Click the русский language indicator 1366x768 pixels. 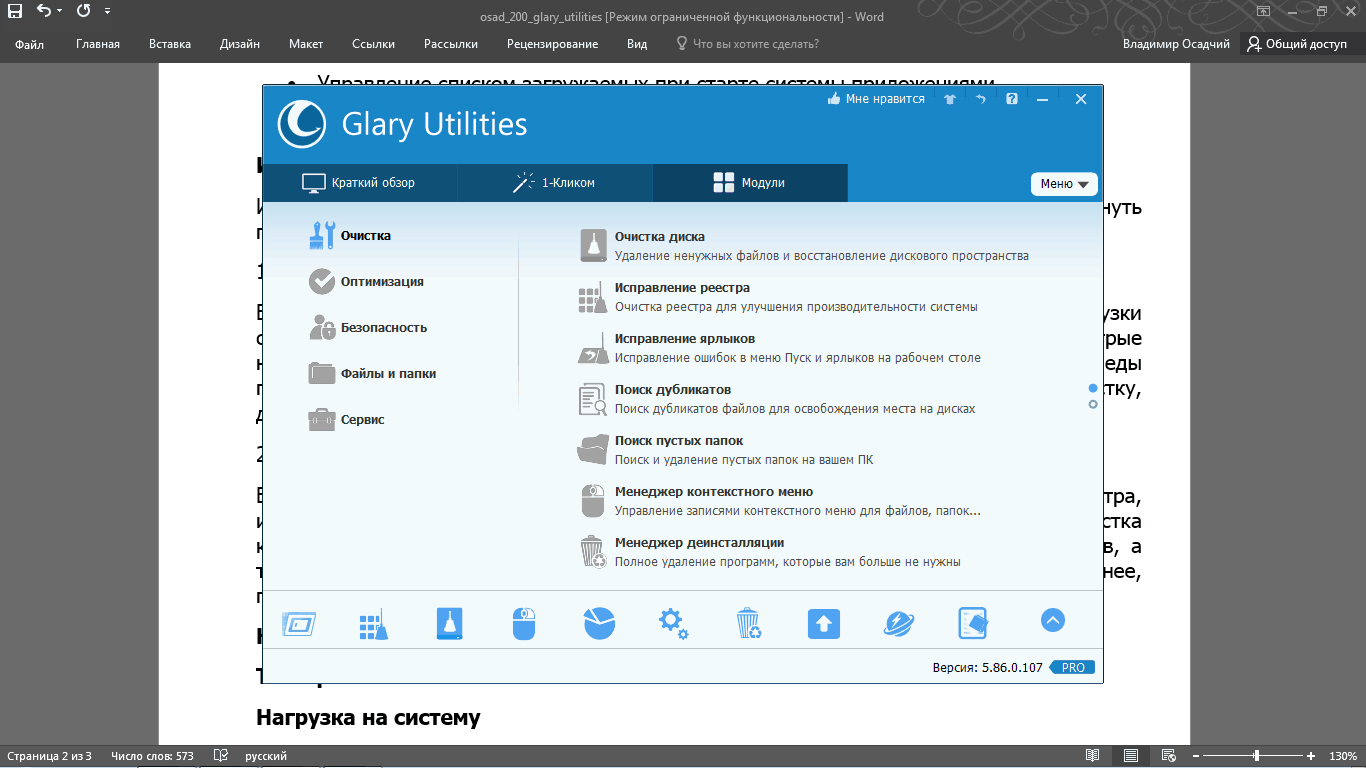click(x=267, y=756)
